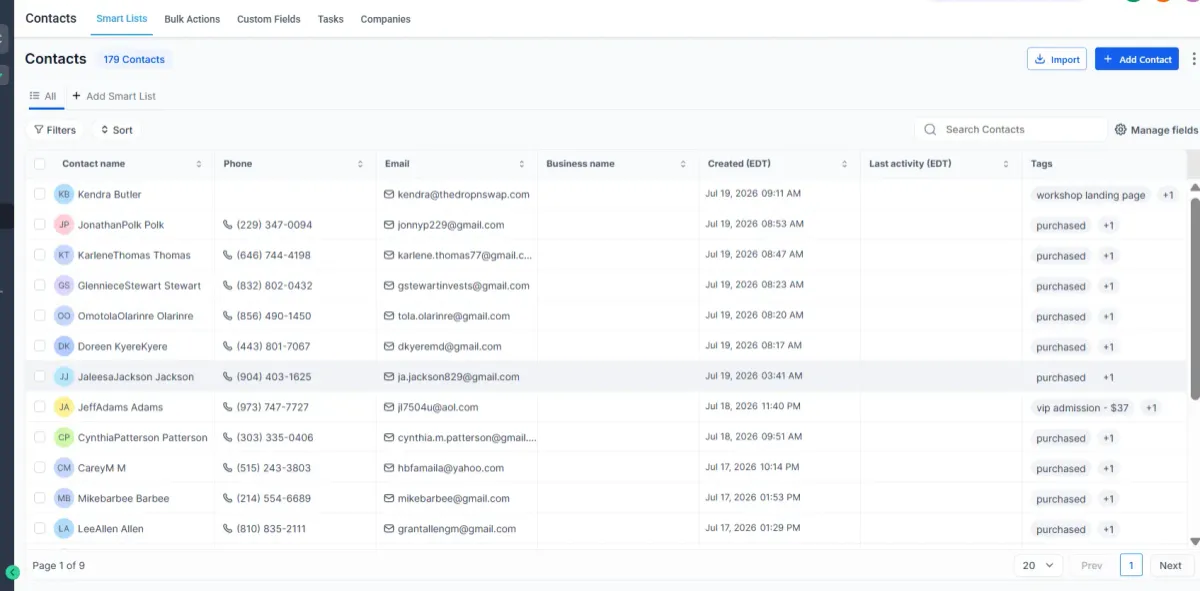Sort by Contact name column arrows

click(199, 164)
